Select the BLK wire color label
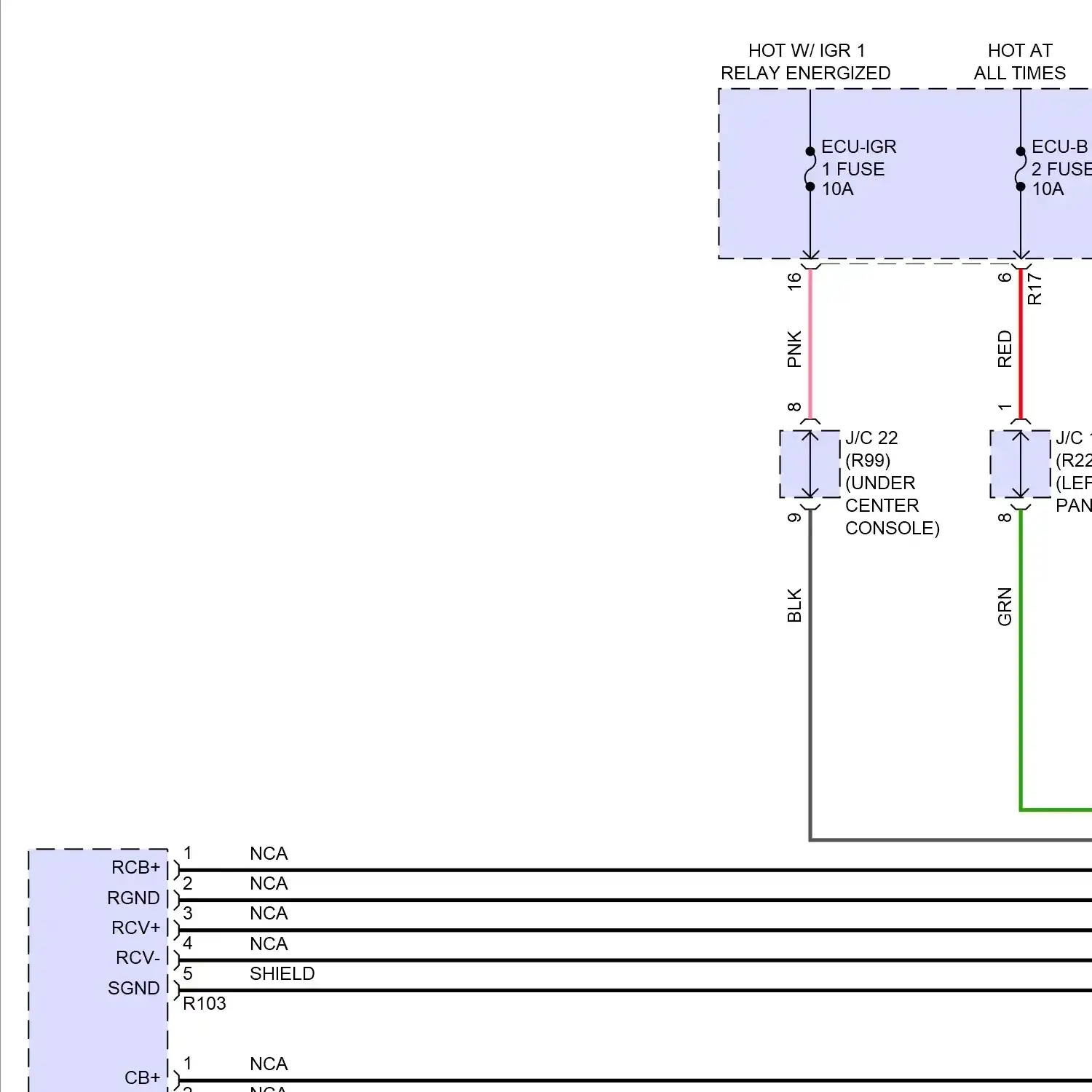The width and height of the screenshot is (1092, 1092). coord(794,606)
